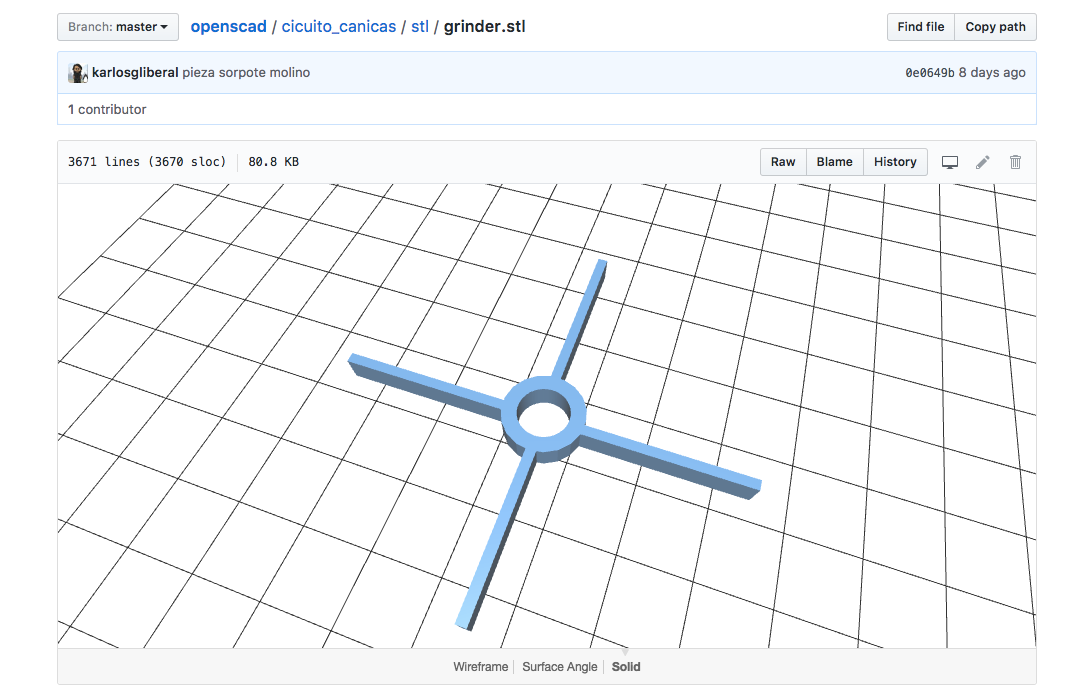This screenshot has height=693, width=1079.
Task: Switch the viewer to Wireframe mode
Action: (480, 667)
